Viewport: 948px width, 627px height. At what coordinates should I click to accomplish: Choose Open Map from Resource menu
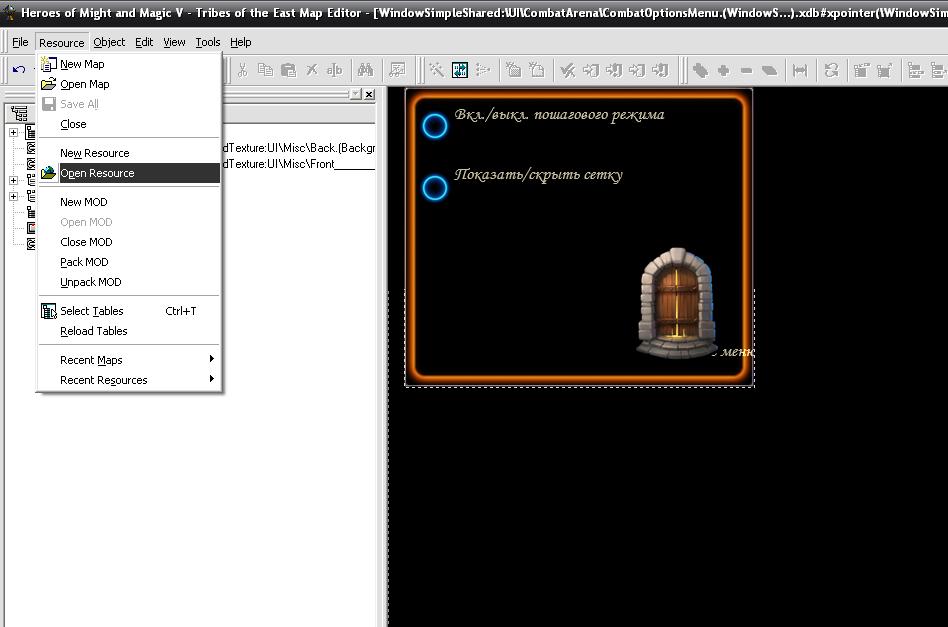(129, 84)
